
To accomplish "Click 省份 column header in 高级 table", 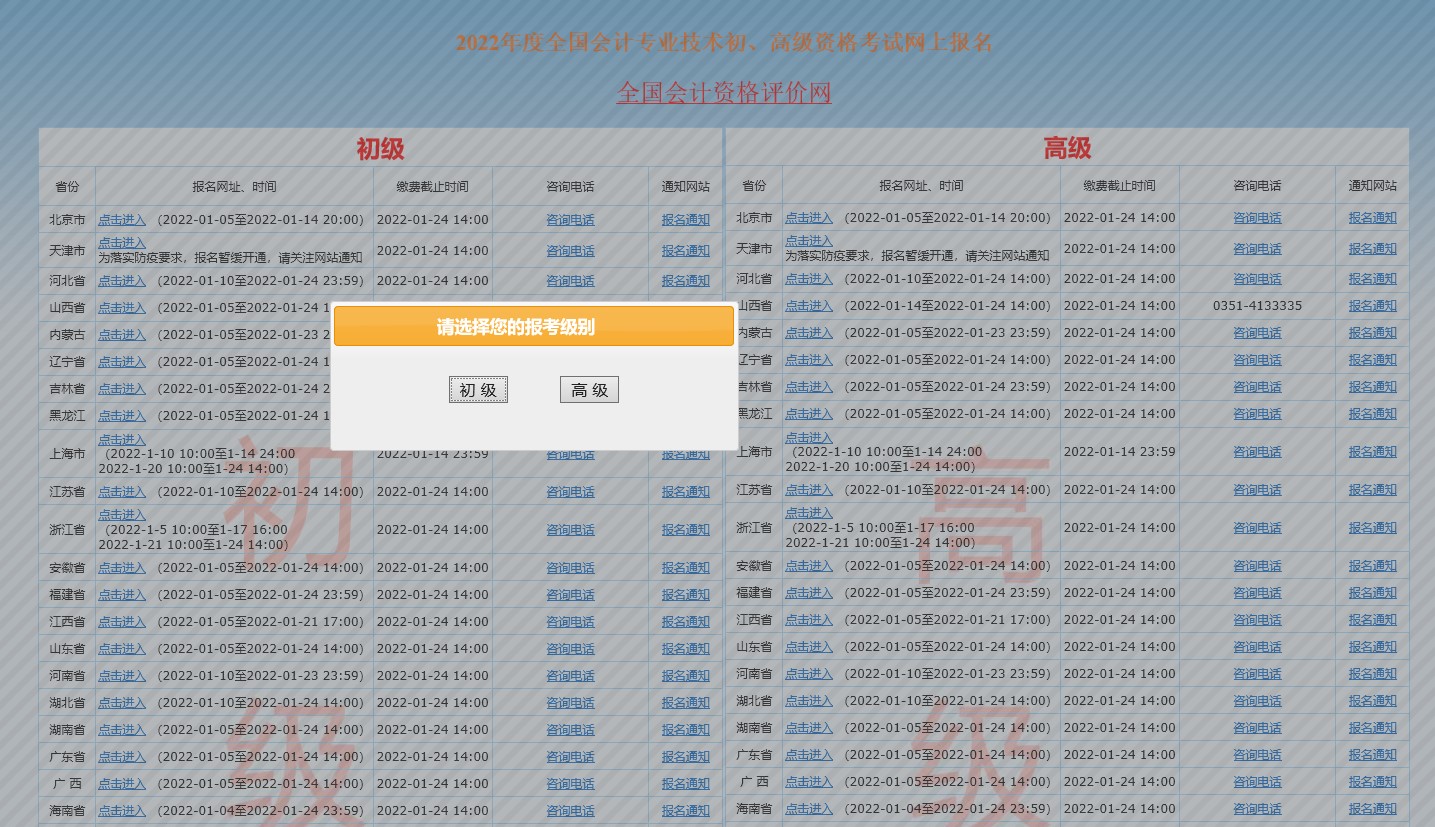I will point(754,186).
